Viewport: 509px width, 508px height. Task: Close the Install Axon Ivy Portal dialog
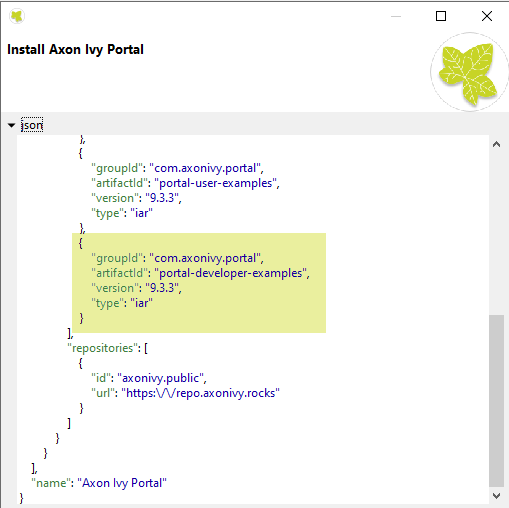point(487,16)
